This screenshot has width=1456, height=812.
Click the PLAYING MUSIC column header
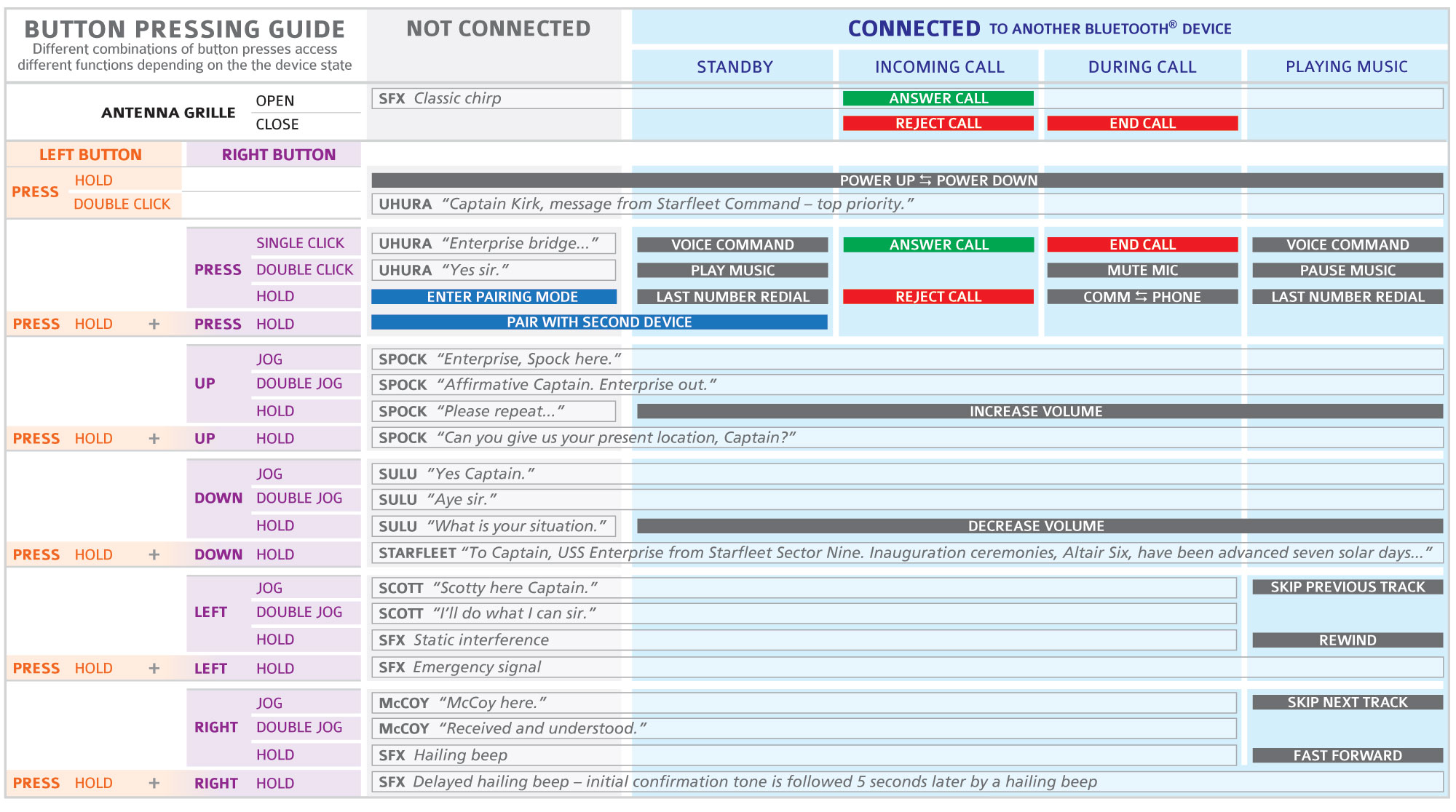1347,67
